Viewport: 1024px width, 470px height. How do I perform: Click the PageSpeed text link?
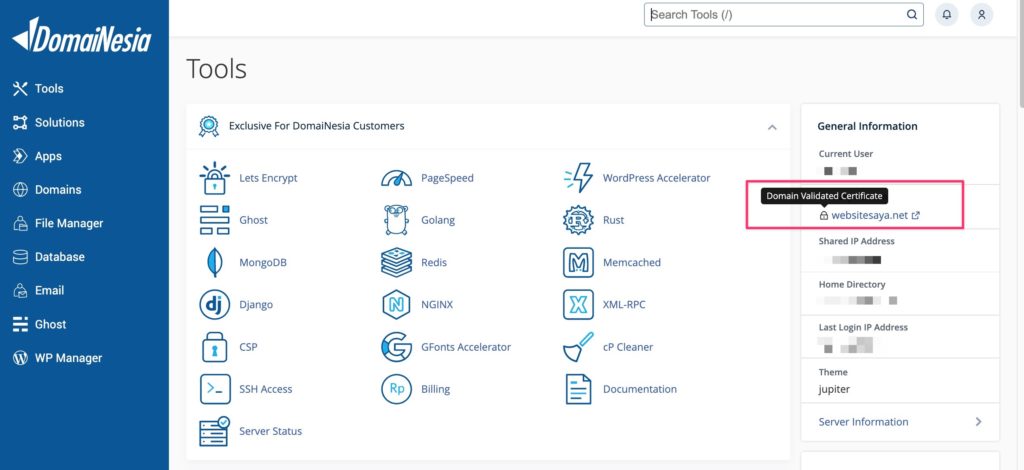coord(447,178)
